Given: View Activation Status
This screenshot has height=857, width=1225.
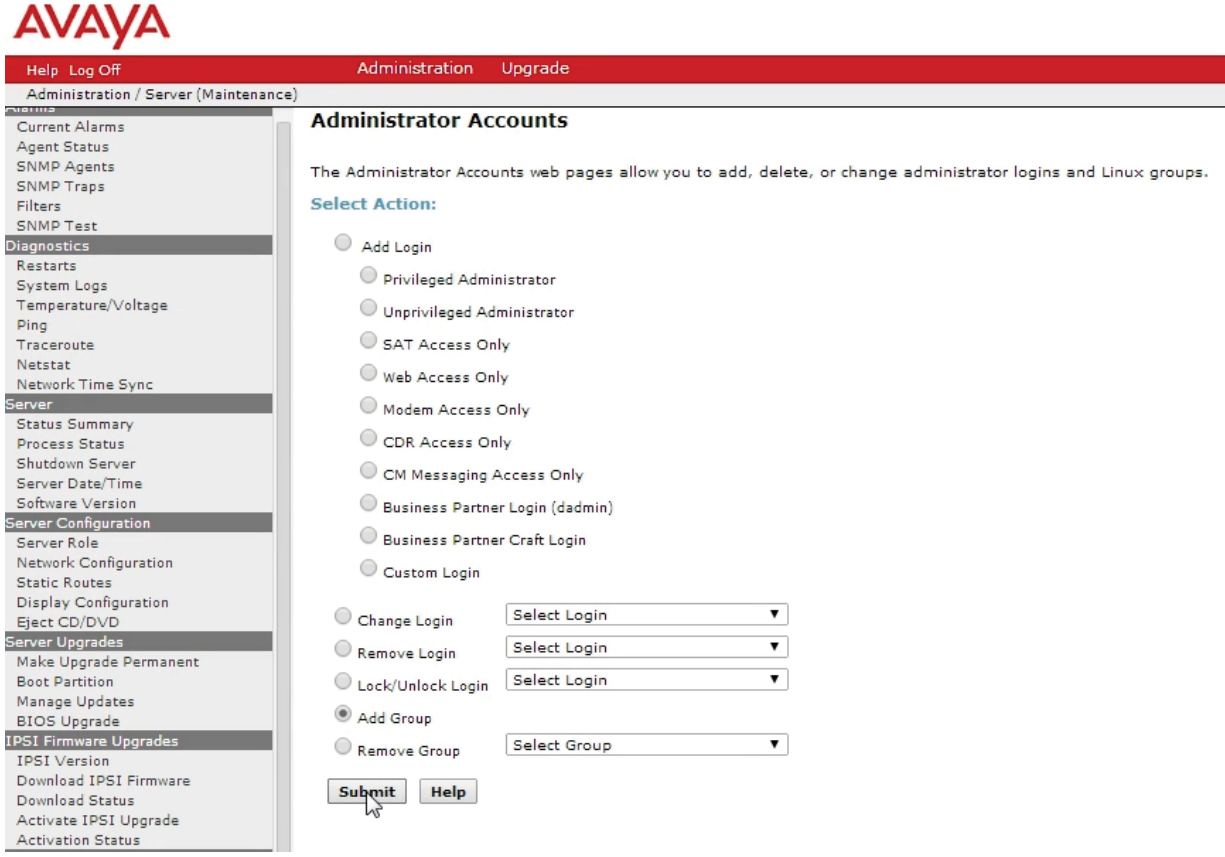Looking at the screenshot, I should coord(78,840).
